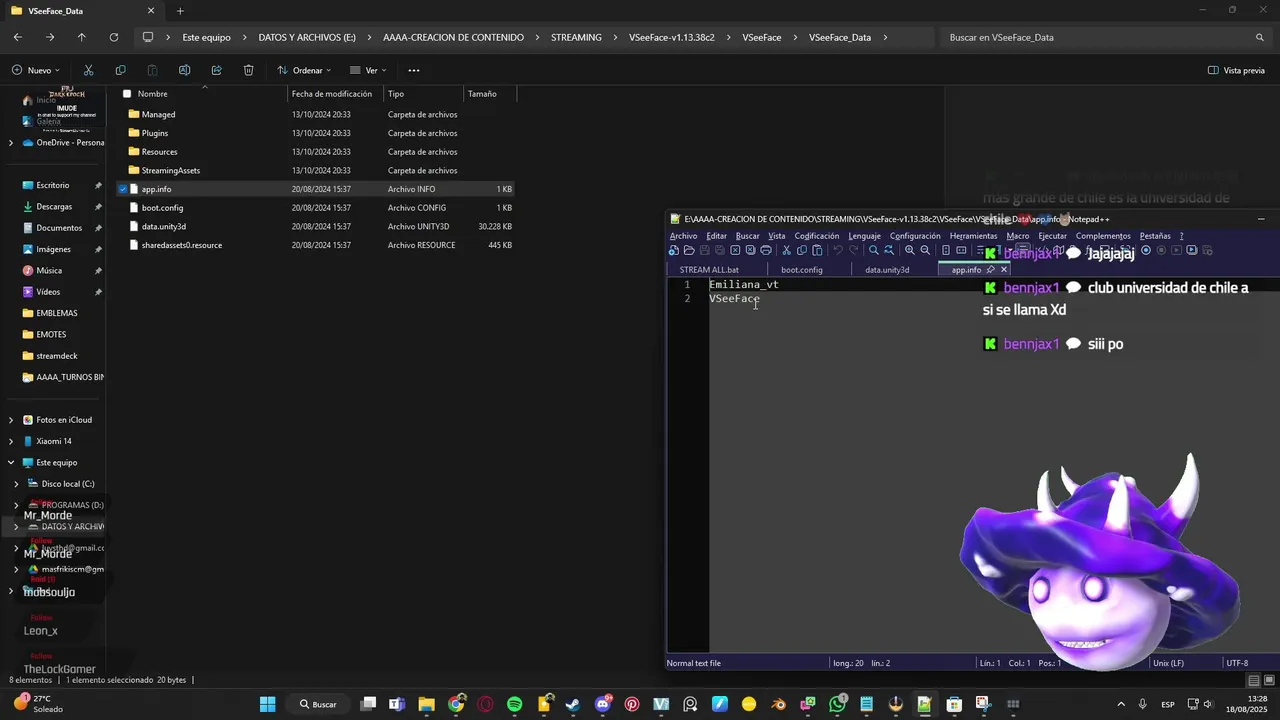1280x720 pixels.
Task: Click the Cut scissors icon in Notepad++
Action: [786, 251]
